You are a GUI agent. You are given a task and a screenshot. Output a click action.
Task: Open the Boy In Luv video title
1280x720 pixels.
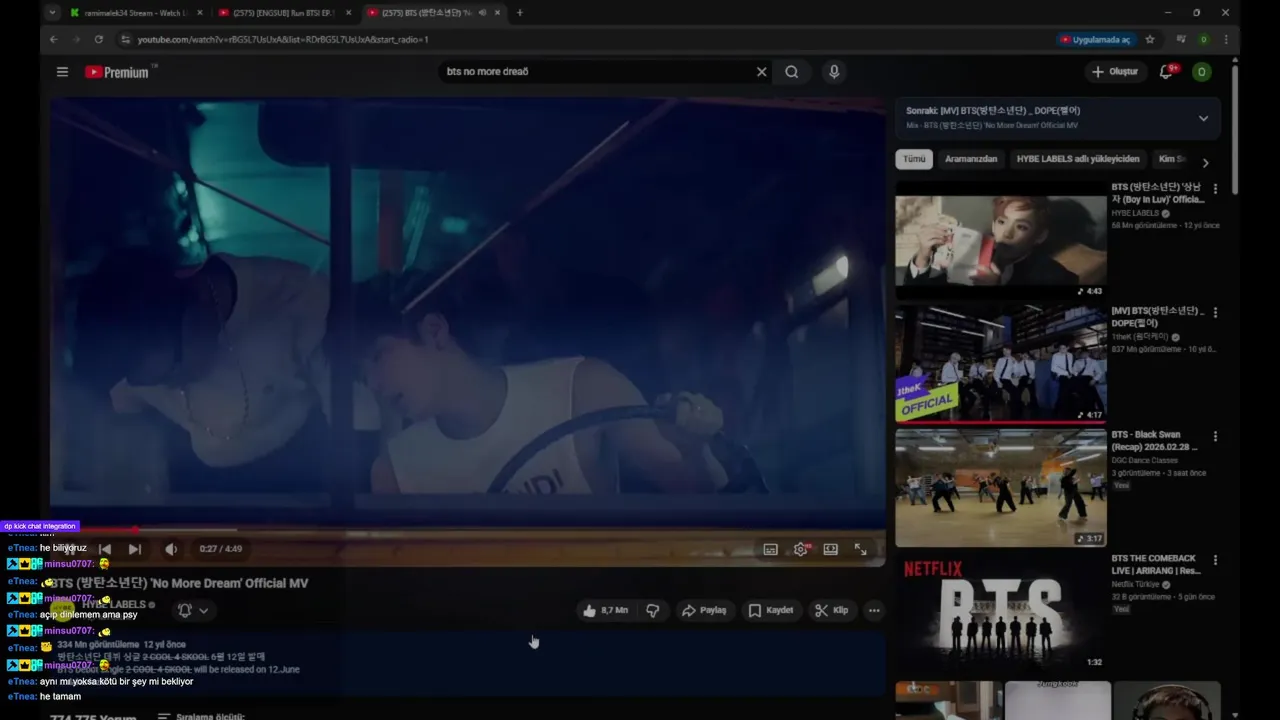pyautogui.click(x=1158, y=193)
